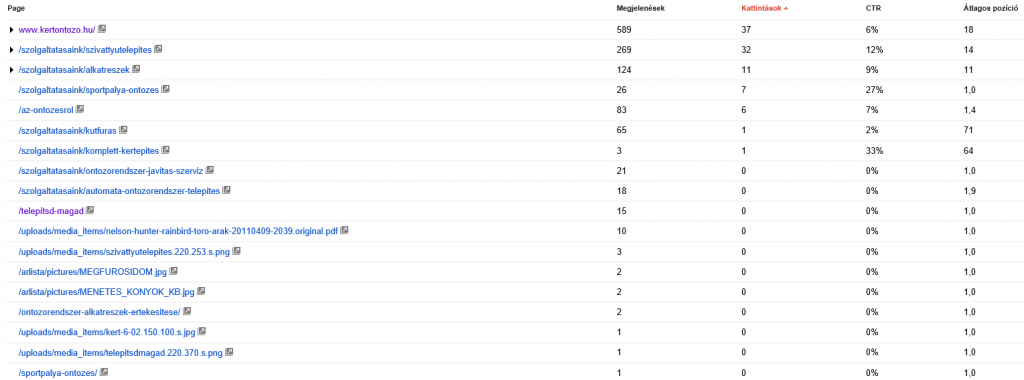This screenshot has width=1024, height=380.
Task: Open icon beside the original.pdf price list
Action: click(345, 230)
